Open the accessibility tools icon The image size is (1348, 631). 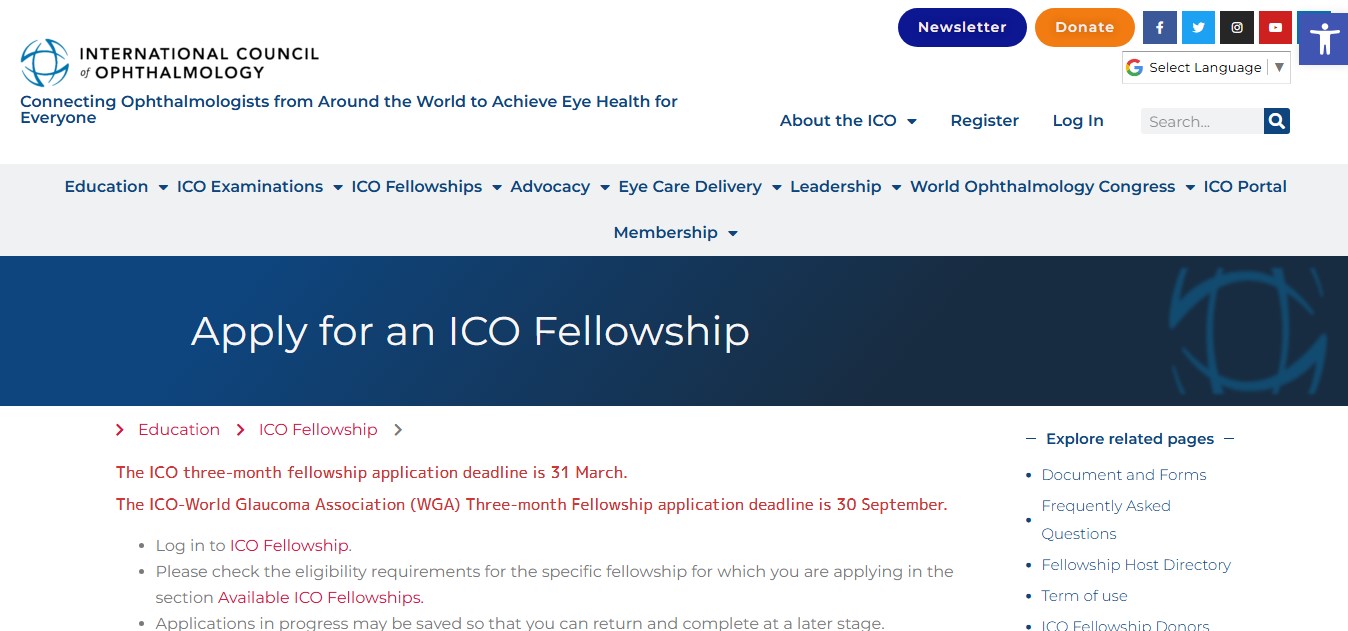tap(1323, 39)
